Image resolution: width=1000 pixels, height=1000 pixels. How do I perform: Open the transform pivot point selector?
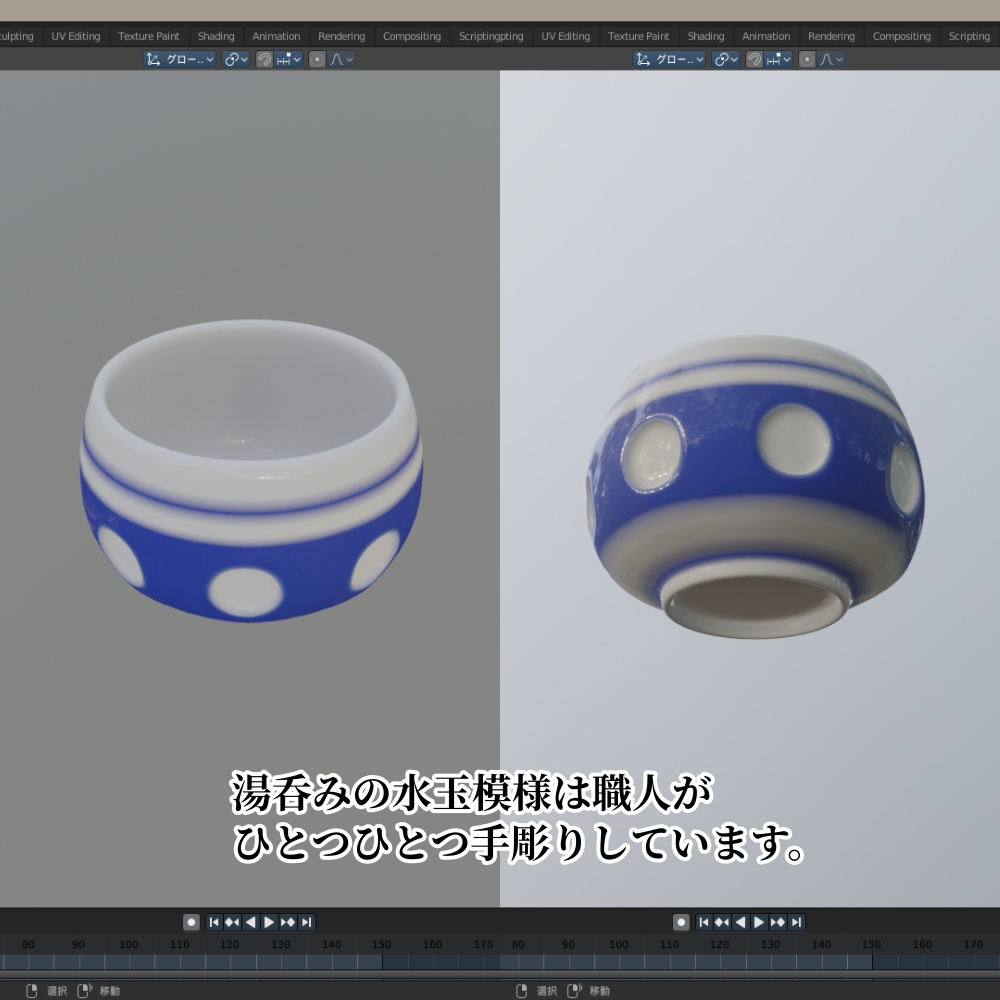234,58
